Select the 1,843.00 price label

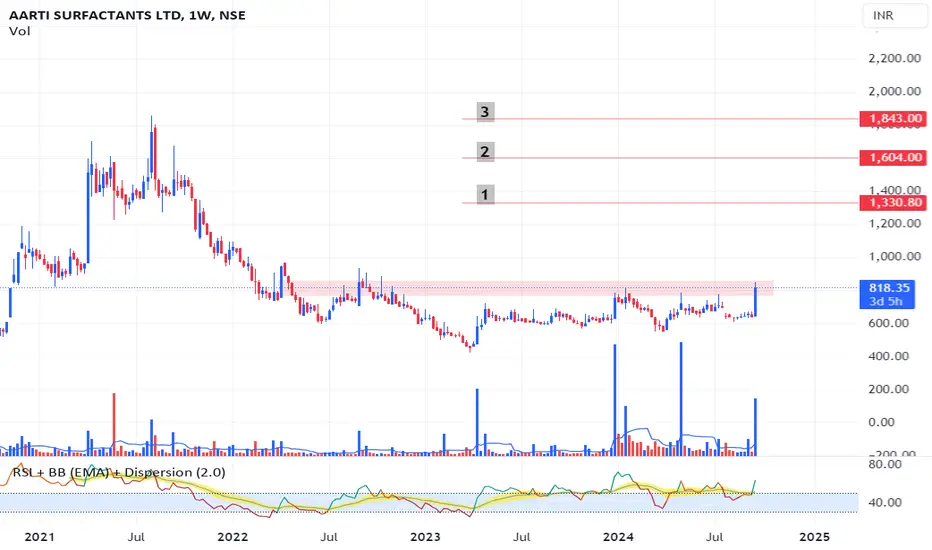coord(893,118)
